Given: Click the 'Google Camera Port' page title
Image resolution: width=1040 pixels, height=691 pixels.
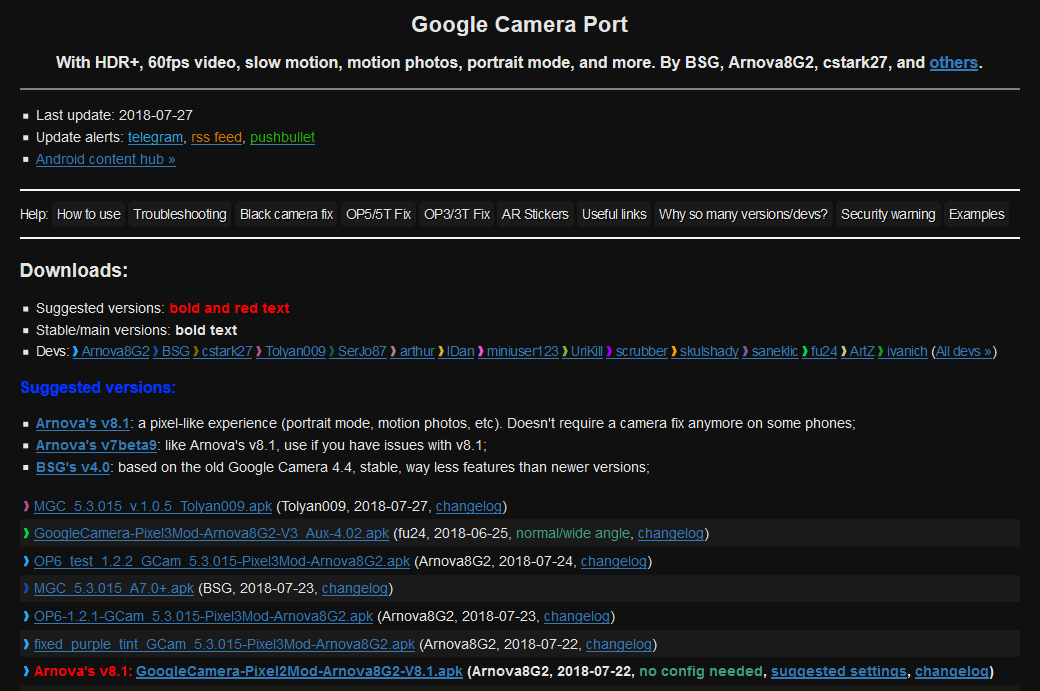Looking at the screenshot, I should click(519, 25).
